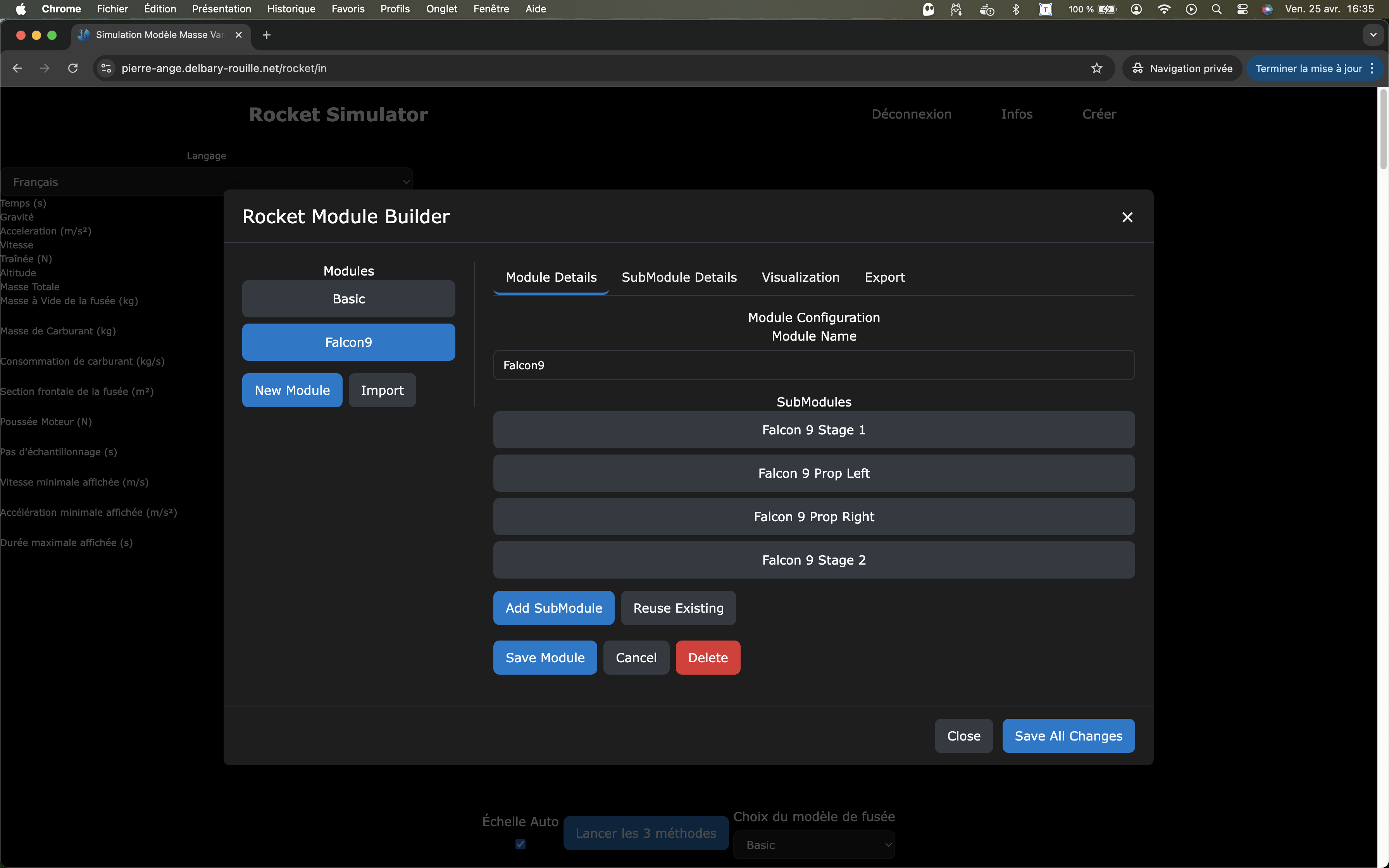
Task: Open the Langage dropdown showing Français
Action: [x=207, y=182]
